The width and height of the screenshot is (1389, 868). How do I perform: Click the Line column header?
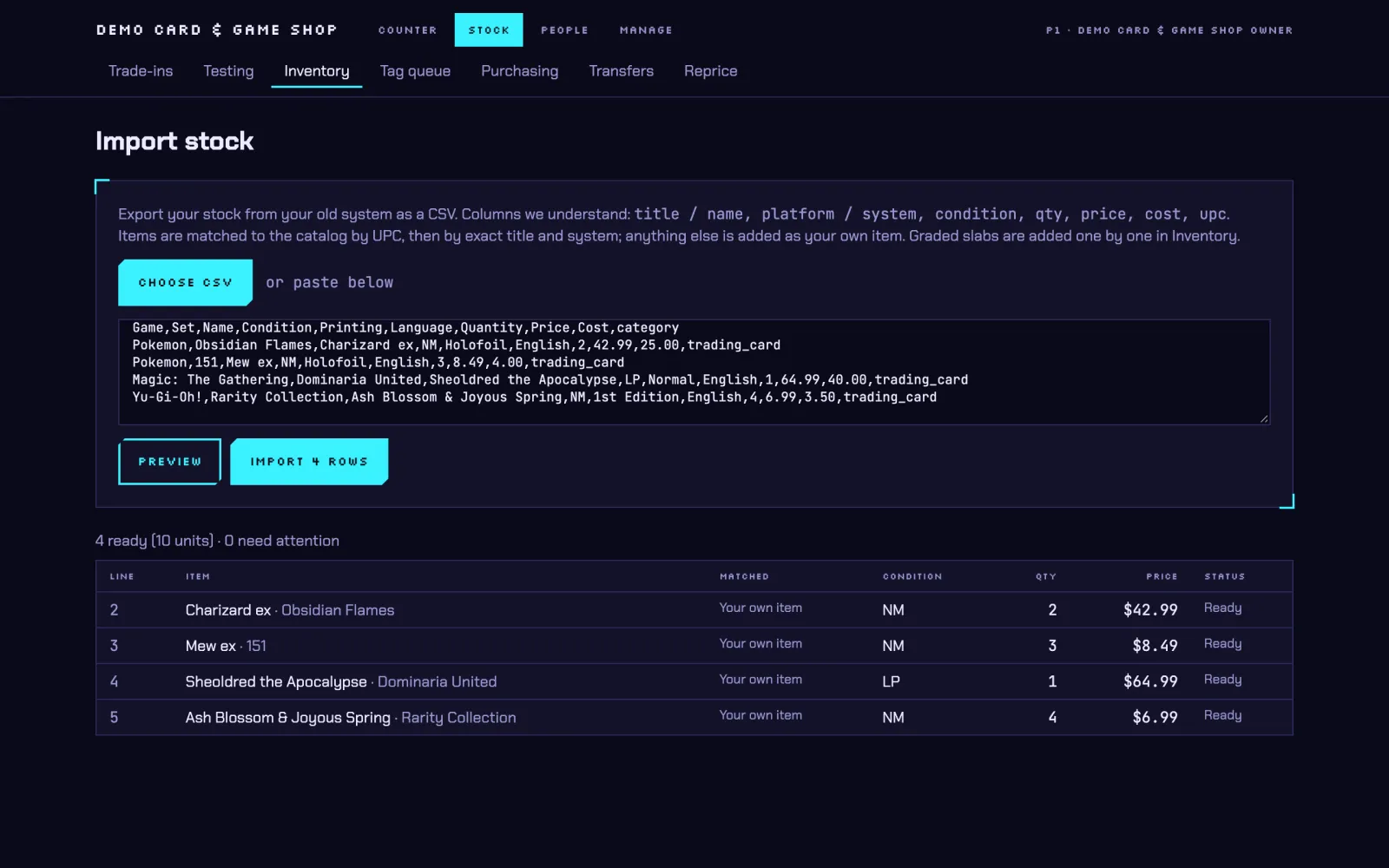point(122,576)
